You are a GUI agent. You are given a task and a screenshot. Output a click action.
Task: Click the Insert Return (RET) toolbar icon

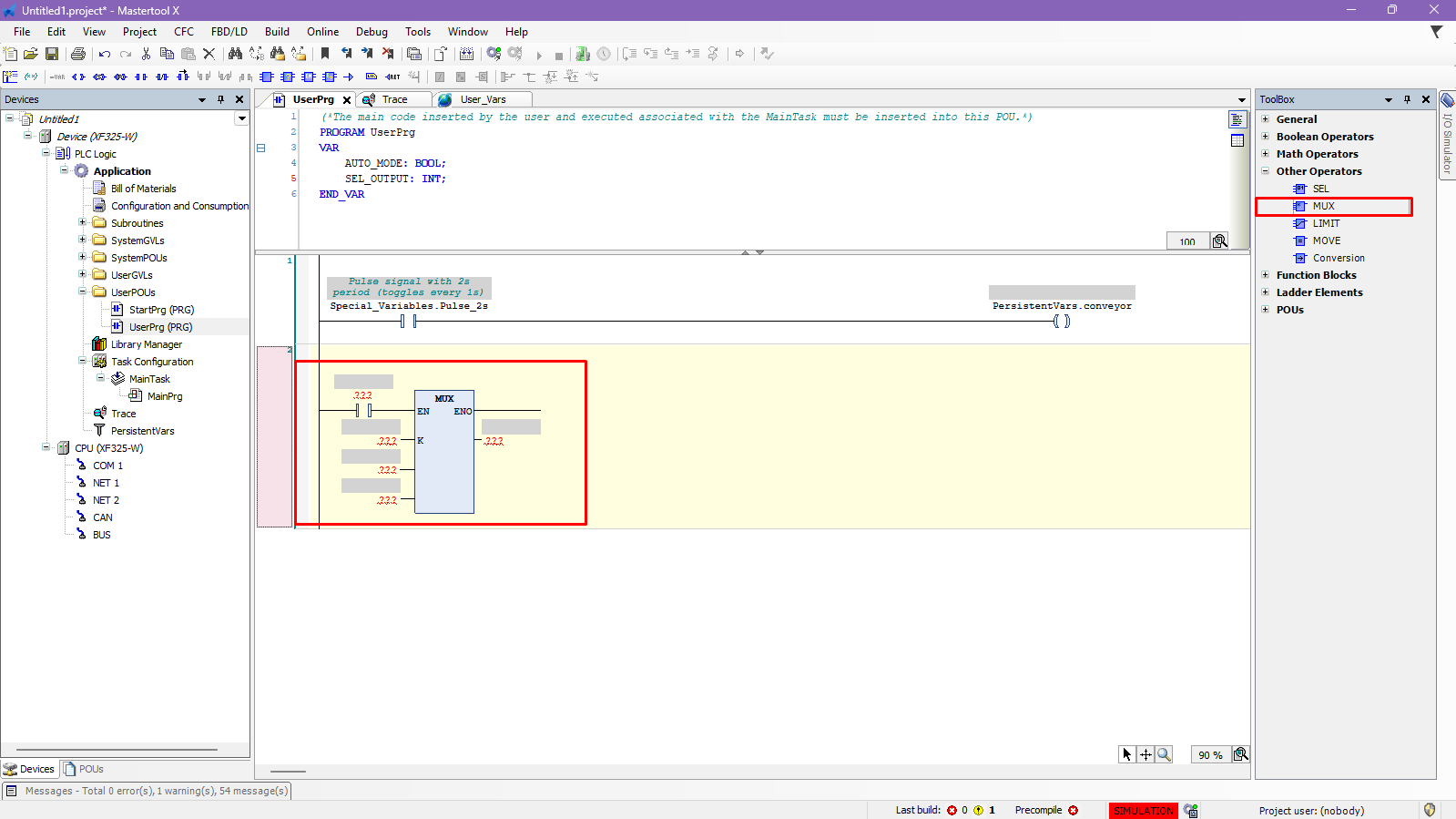[392, 77]
